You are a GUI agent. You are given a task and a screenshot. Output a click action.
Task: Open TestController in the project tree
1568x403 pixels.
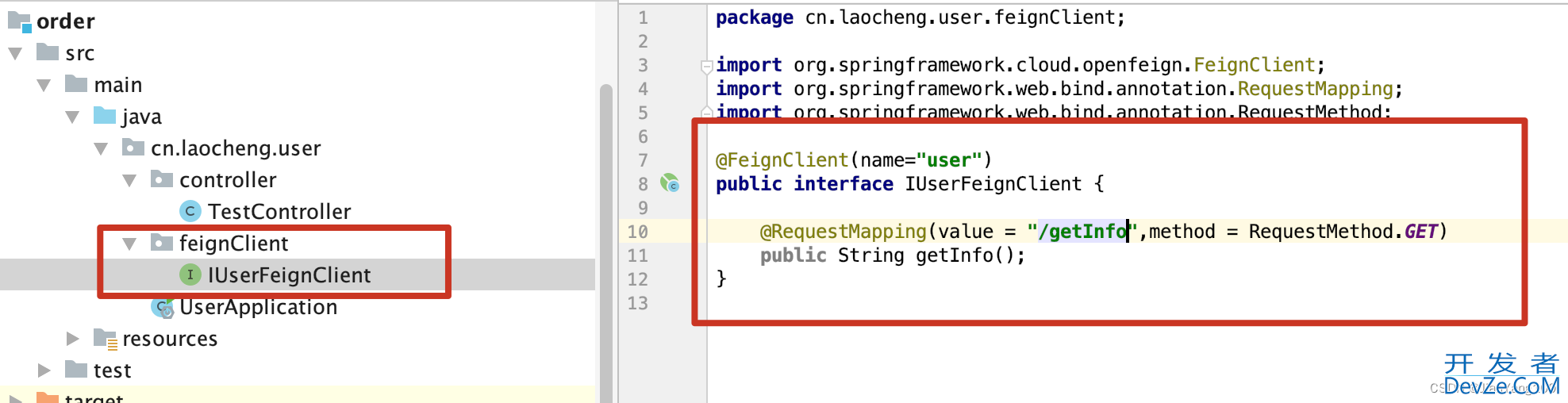[279, 212]
